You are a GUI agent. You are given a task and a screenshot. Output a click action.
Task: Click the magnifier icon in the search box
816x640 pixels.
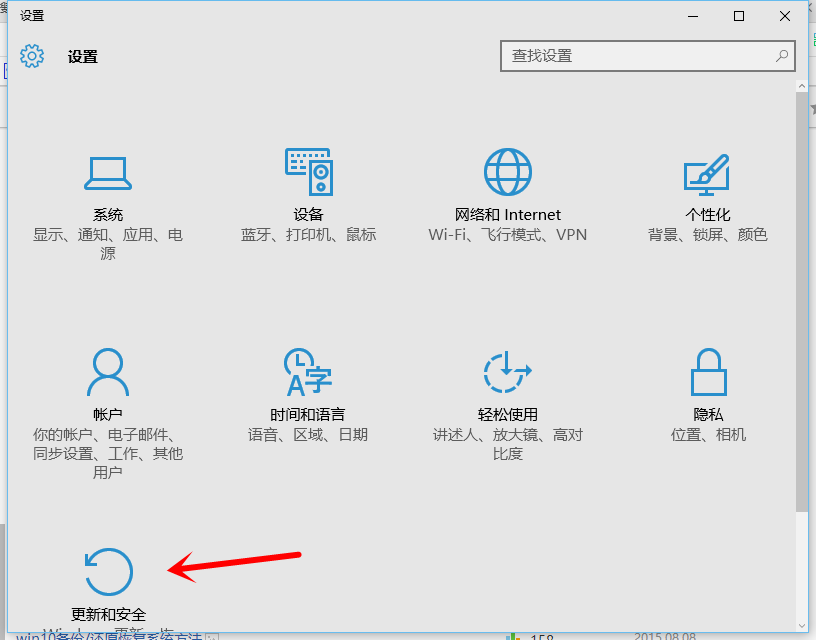point(781,56)
